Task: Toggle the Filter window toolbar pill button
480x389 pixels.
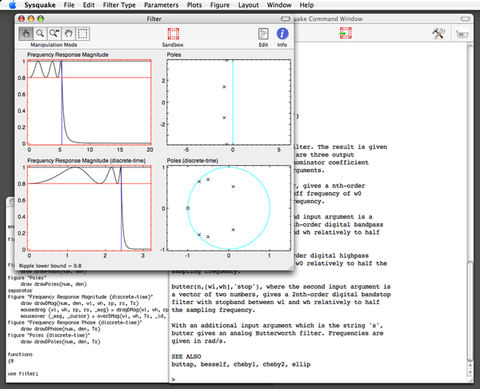Action: pos(285,19)
